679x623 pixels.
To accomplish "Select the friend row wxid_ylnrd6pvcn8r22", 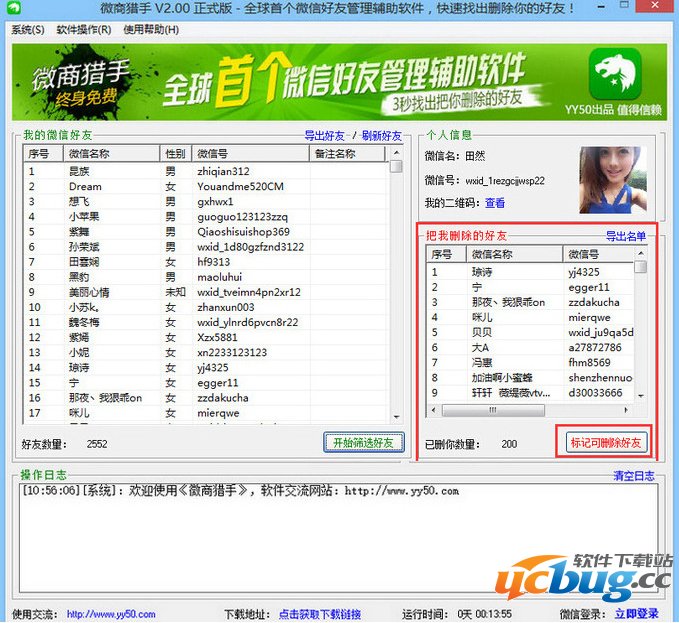I will [x=205, y=323].
